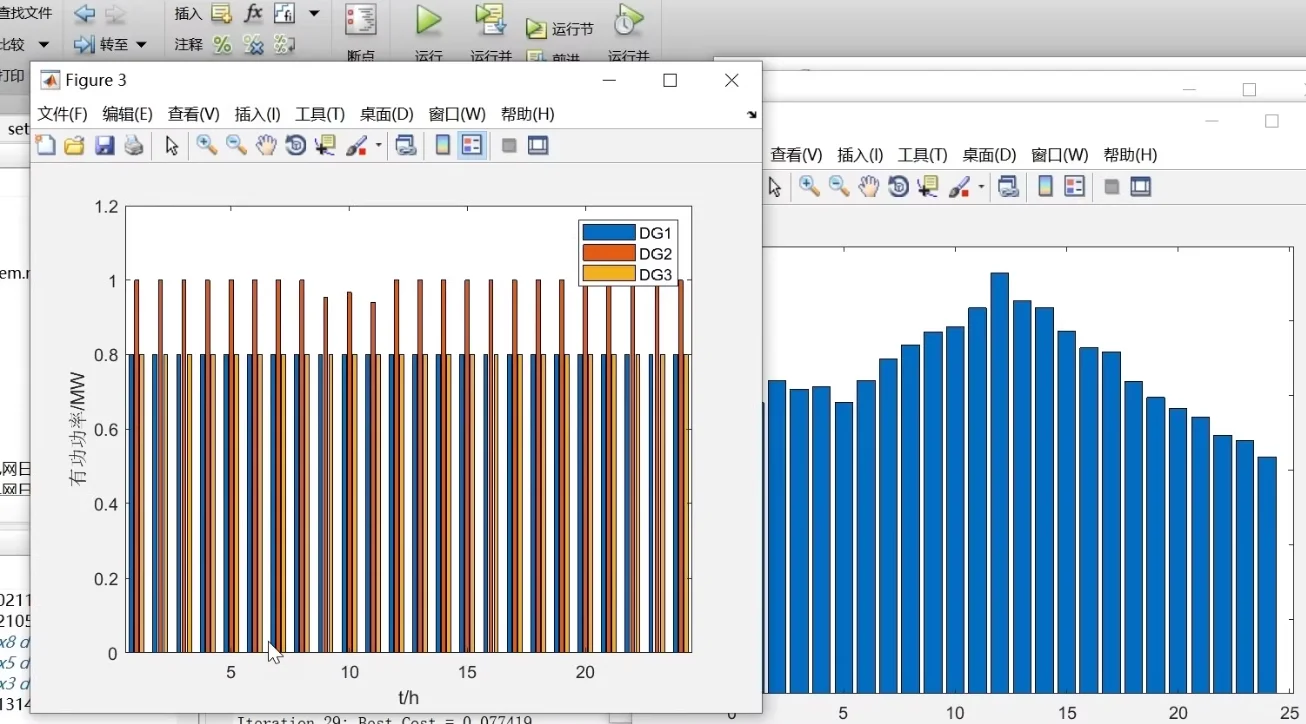Click Back navigation arrow in MATLAB editor toolstrip
Image resolution: width=1306 pixels, height=724 pixels.
point(84,14)
